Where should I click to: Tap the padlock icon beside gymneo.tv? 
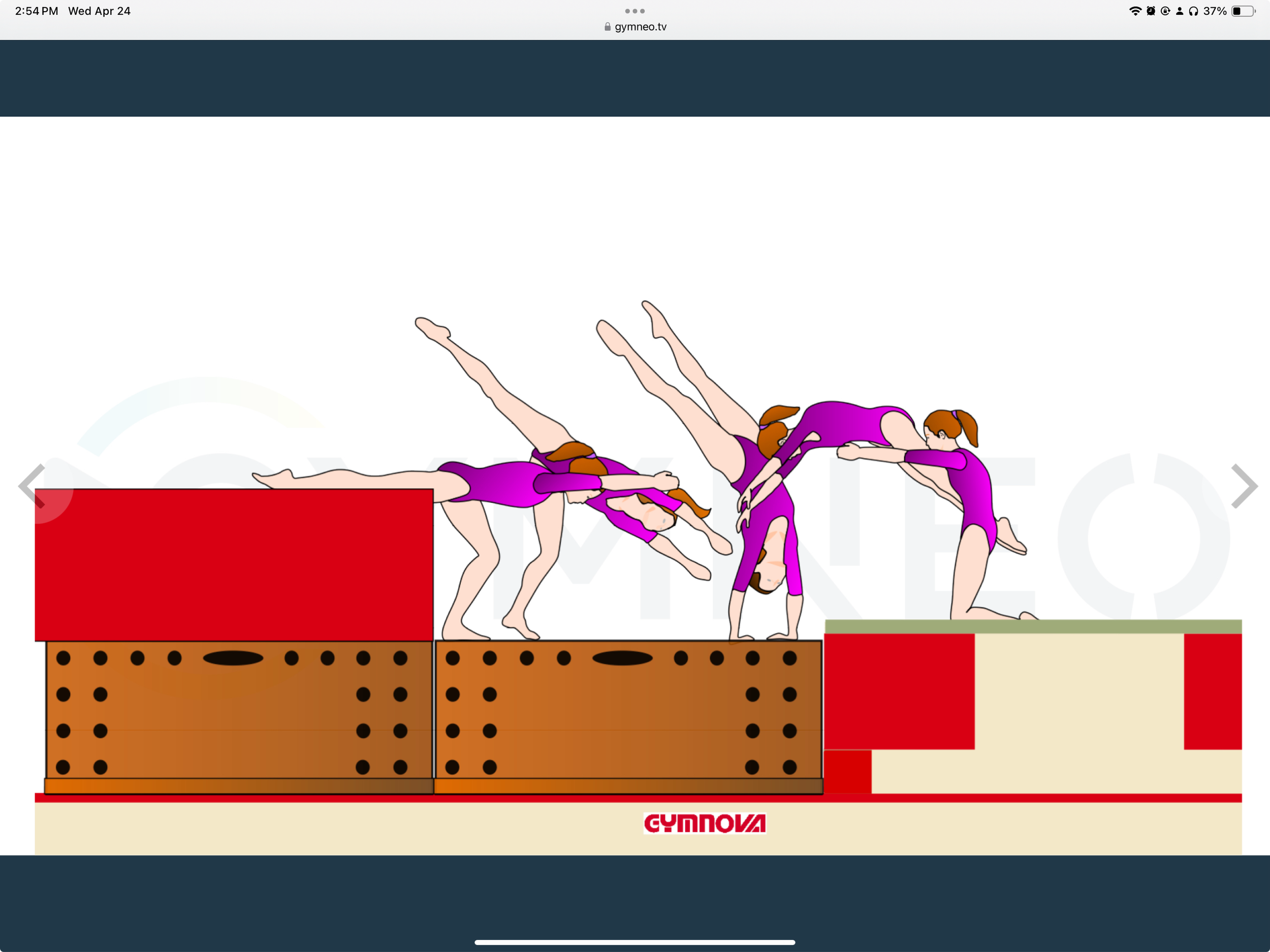tap(608, 27)
